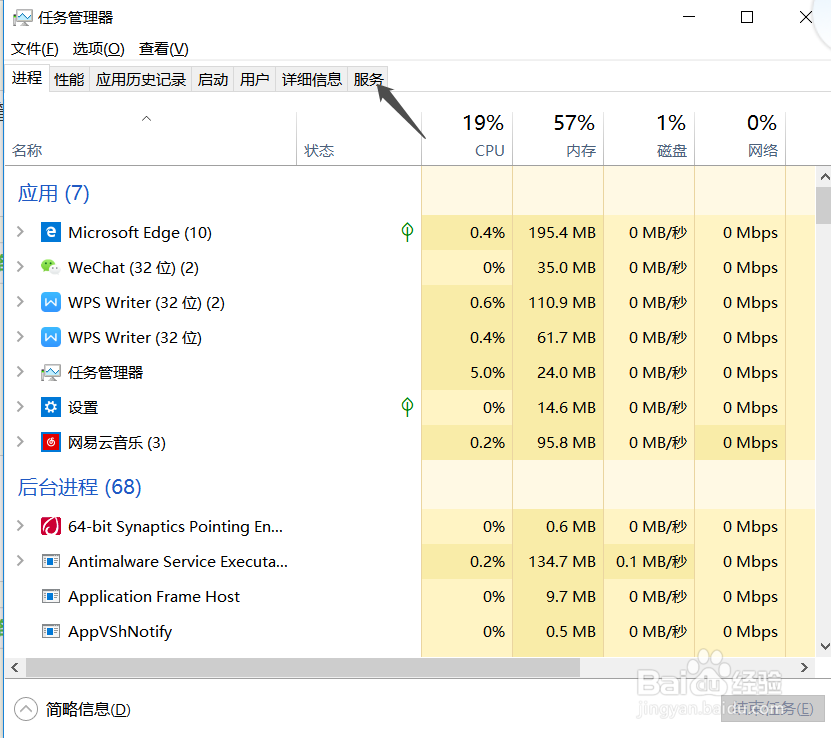Viewport: 831px width, 738px height.
Task: Open the 查看(V) menu
Action: [163, 49]
